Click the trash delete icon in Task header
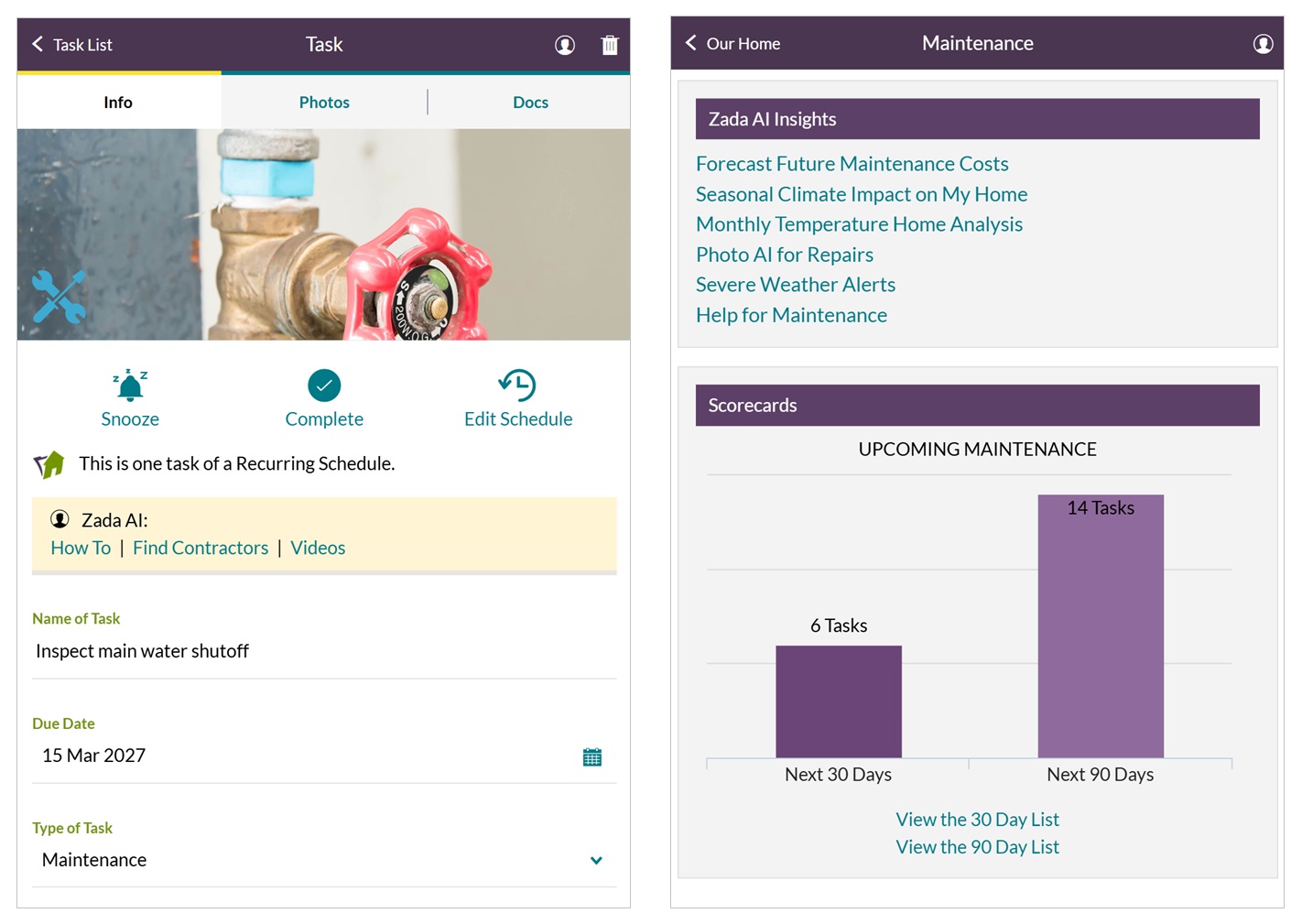The width and height of the screenshot is (1302, 924). pyautogui.click(x=609, y=45)
